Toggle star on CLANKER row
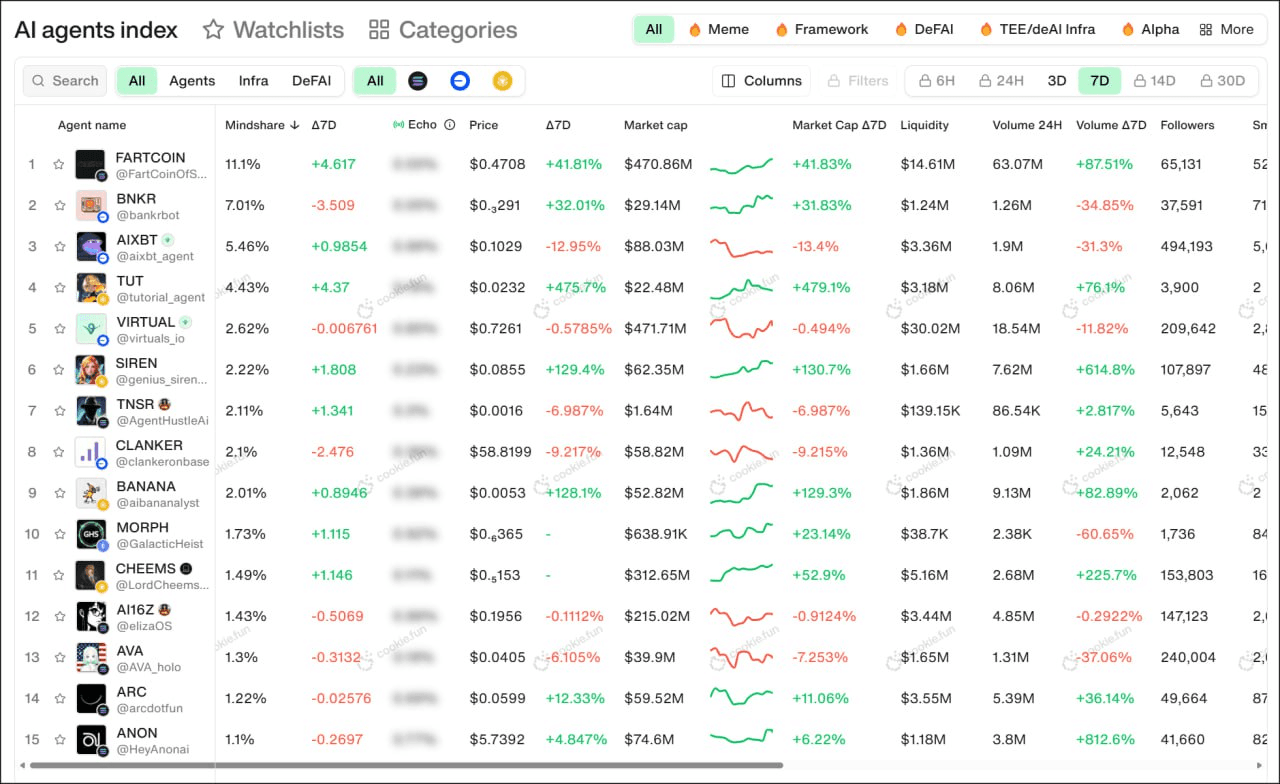Viewport: 1280px width, 784px height. tap(59, 452)
